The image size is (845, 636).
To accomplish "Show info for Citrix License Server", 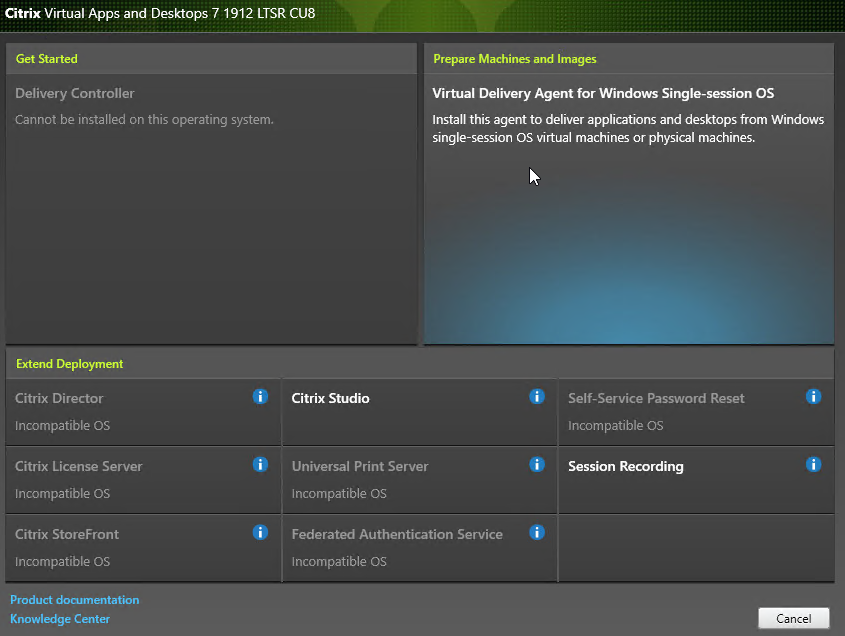I will pos(260,465).
